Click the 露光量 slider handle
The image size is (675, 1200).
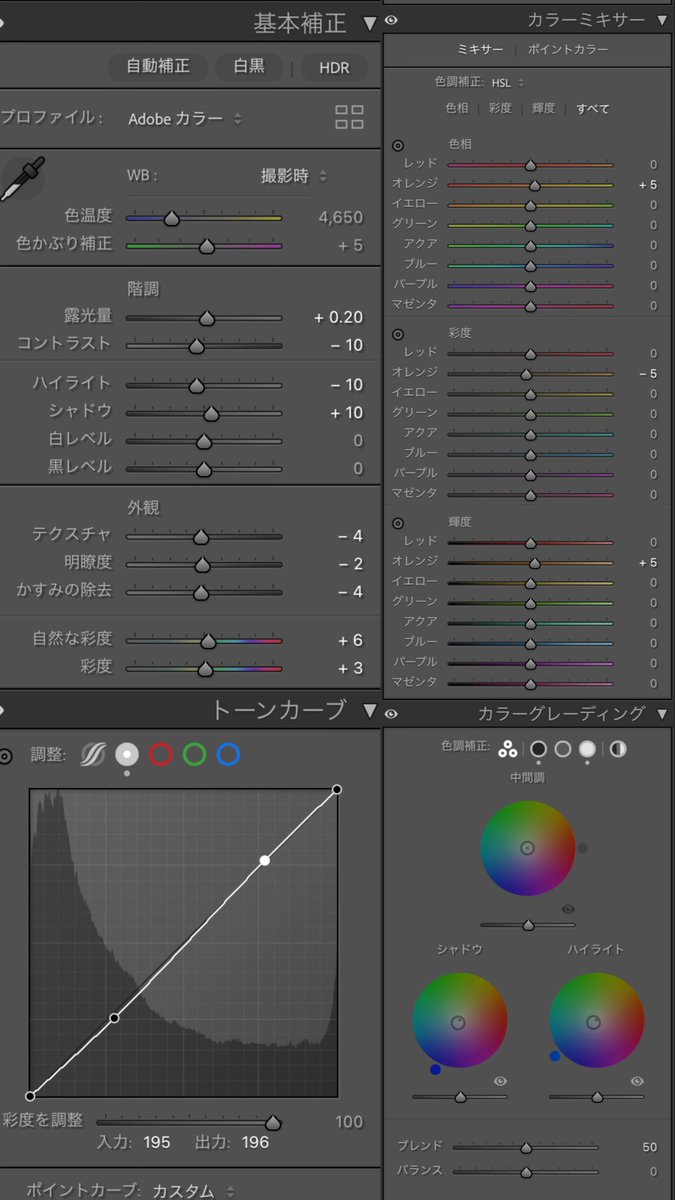(206, 318)
